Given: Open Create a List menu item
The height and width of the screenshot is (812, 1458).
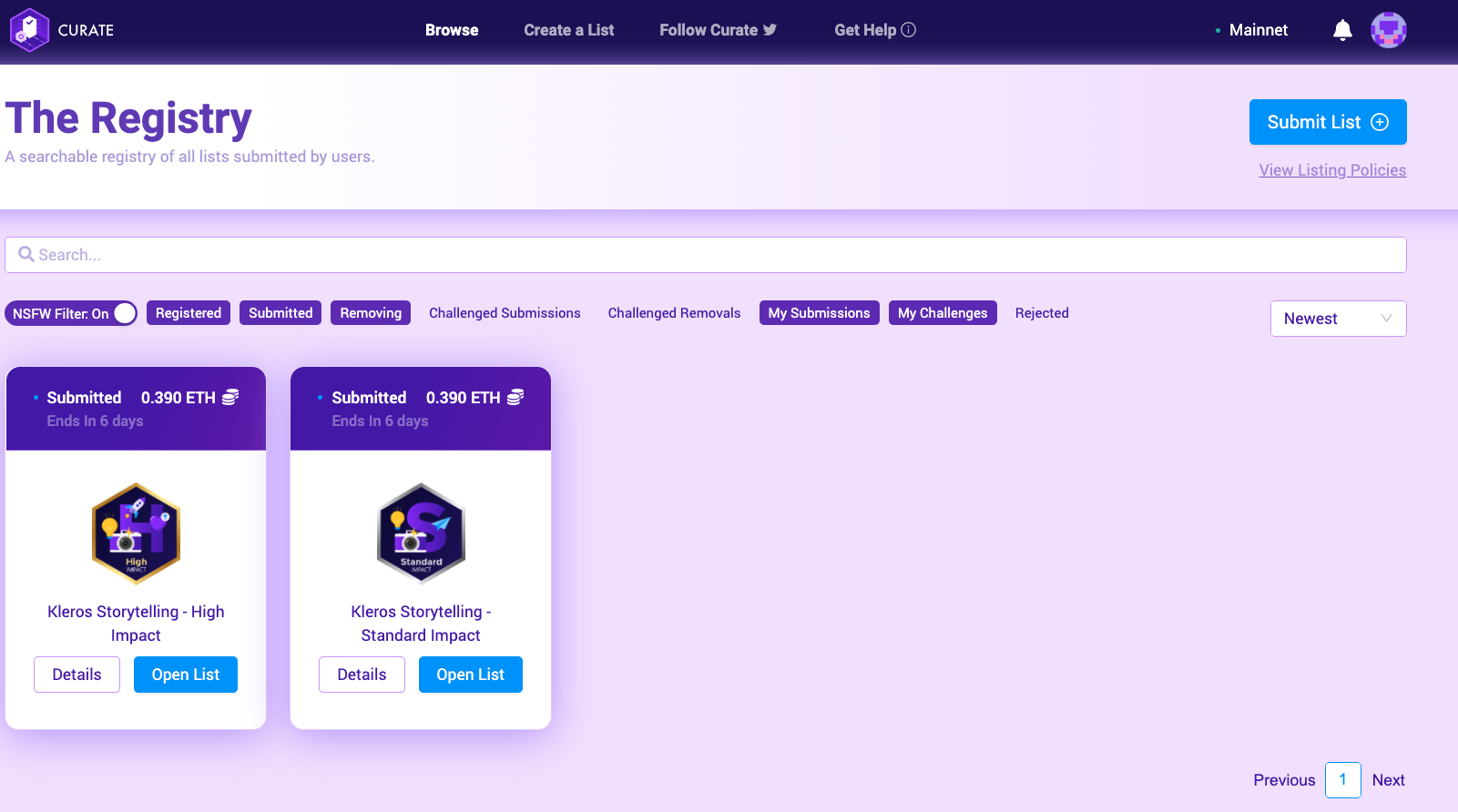Looking at the screenshot, I should coord(569,30).
